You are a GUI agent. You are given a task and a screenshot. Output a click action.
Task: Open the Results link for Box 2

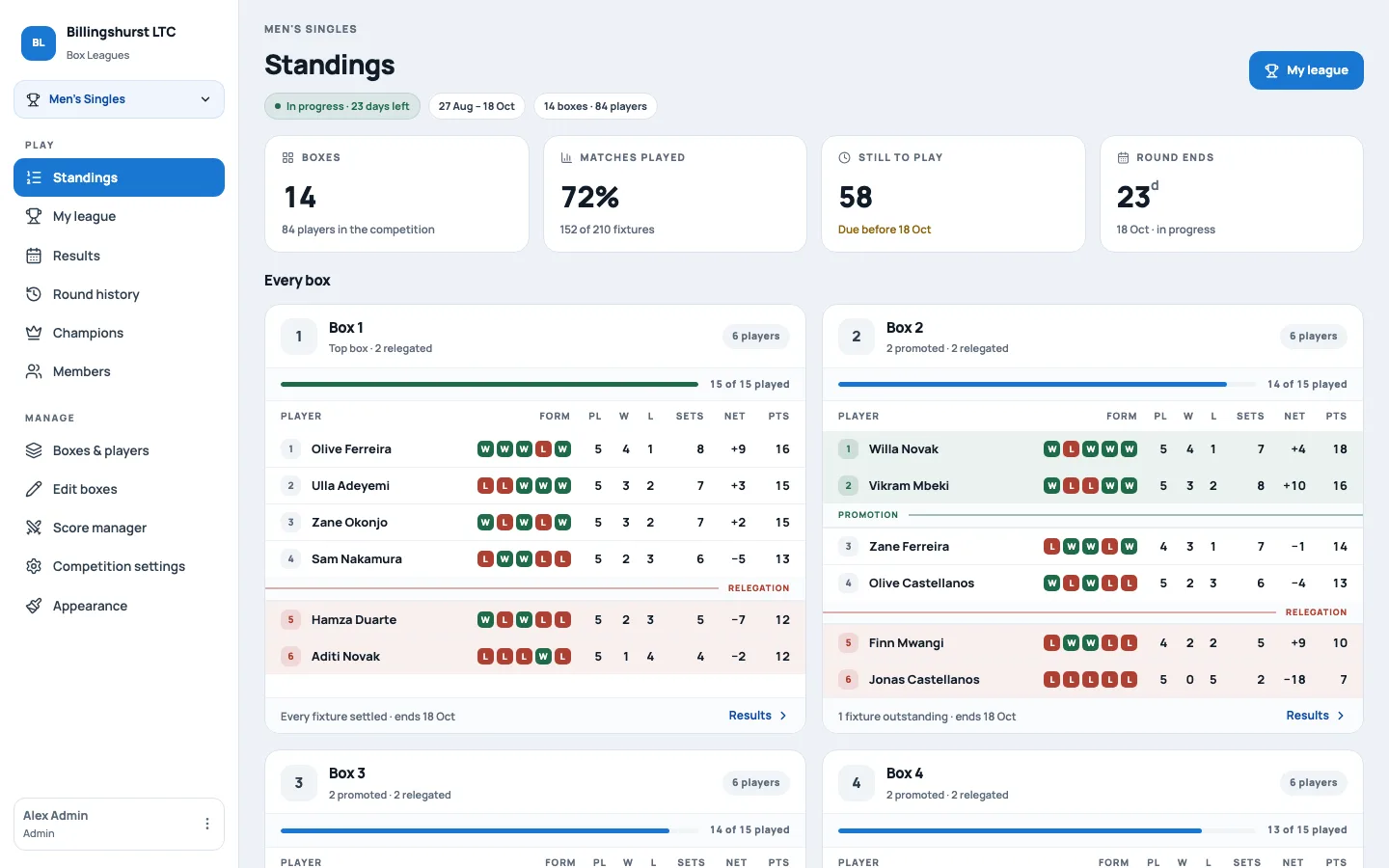point(1316,716)
